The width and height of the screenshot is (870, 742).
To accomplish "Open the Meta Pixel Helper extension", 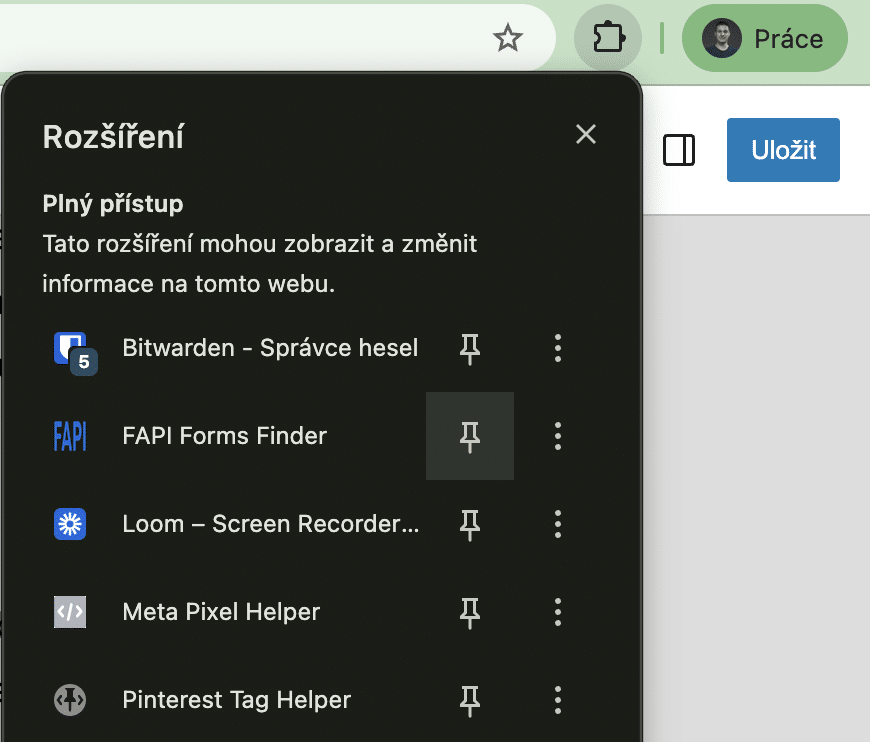I will pos(221,612).
